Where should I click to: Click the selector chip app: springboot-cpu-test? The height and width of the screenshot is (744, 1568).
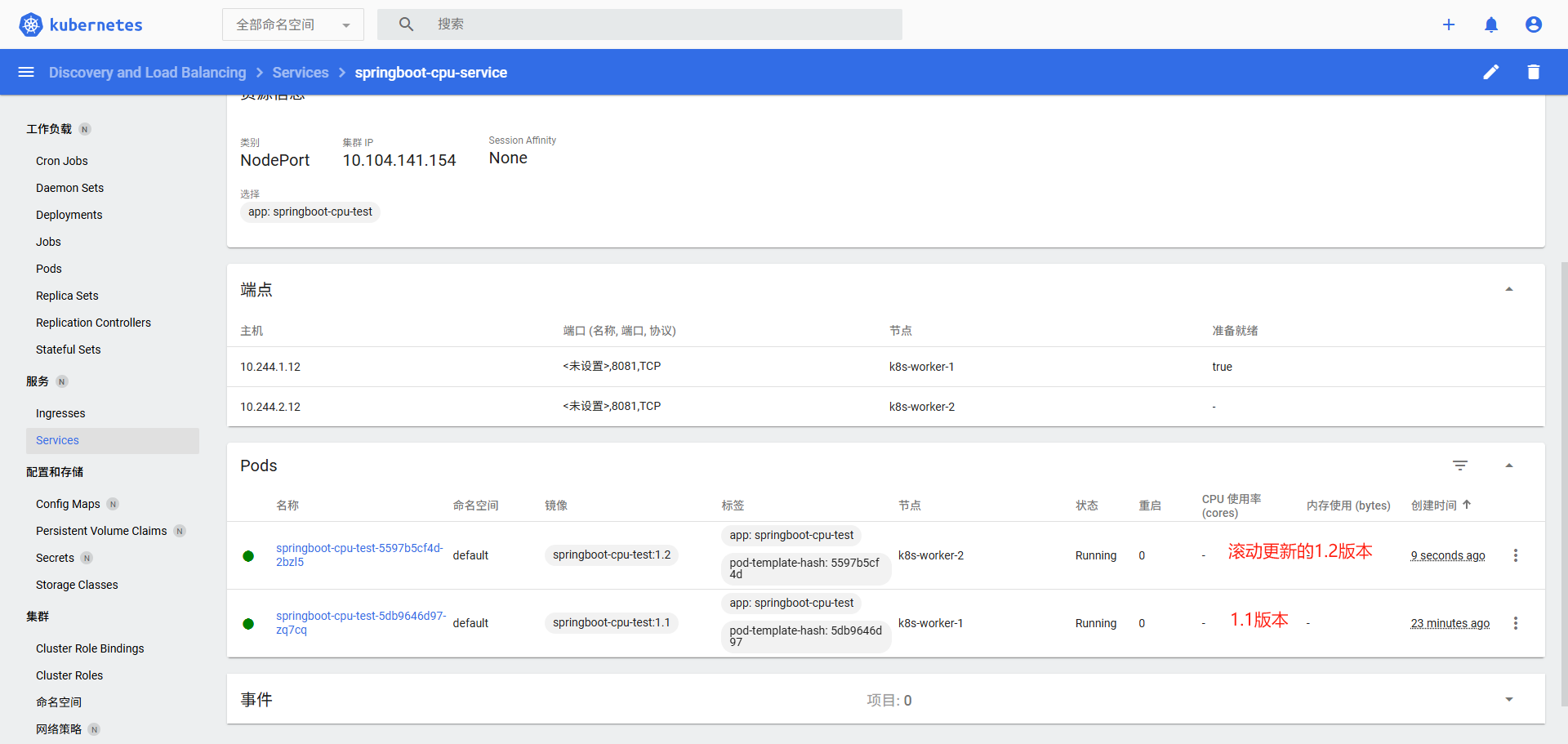310,212
